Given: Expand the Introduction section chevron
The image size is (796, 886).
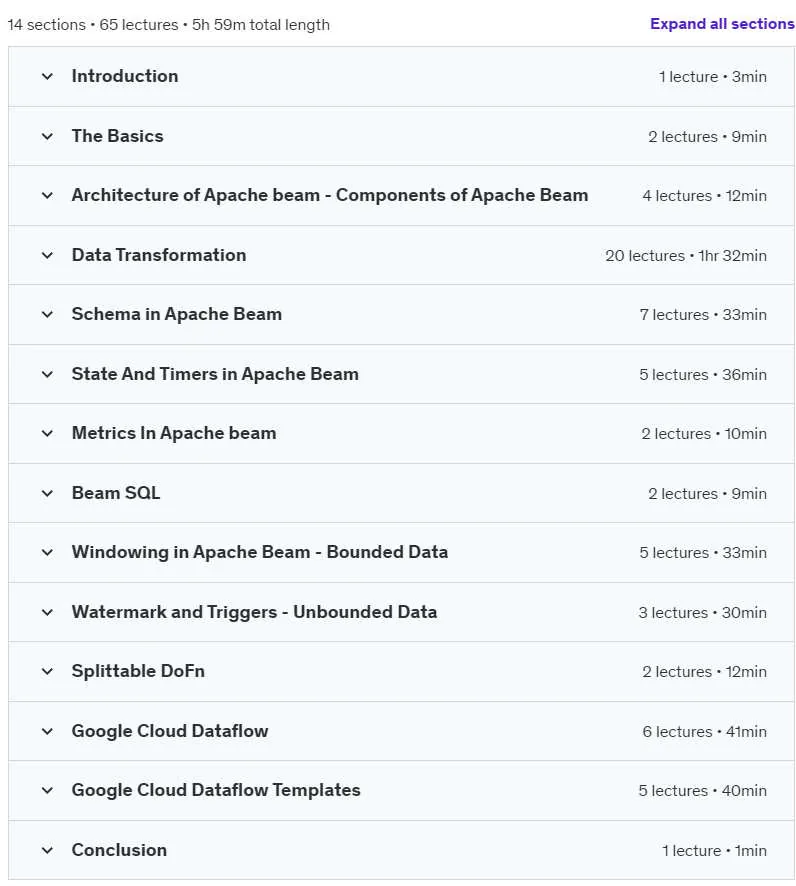Looking at the screenshot, I should point(47,76).
